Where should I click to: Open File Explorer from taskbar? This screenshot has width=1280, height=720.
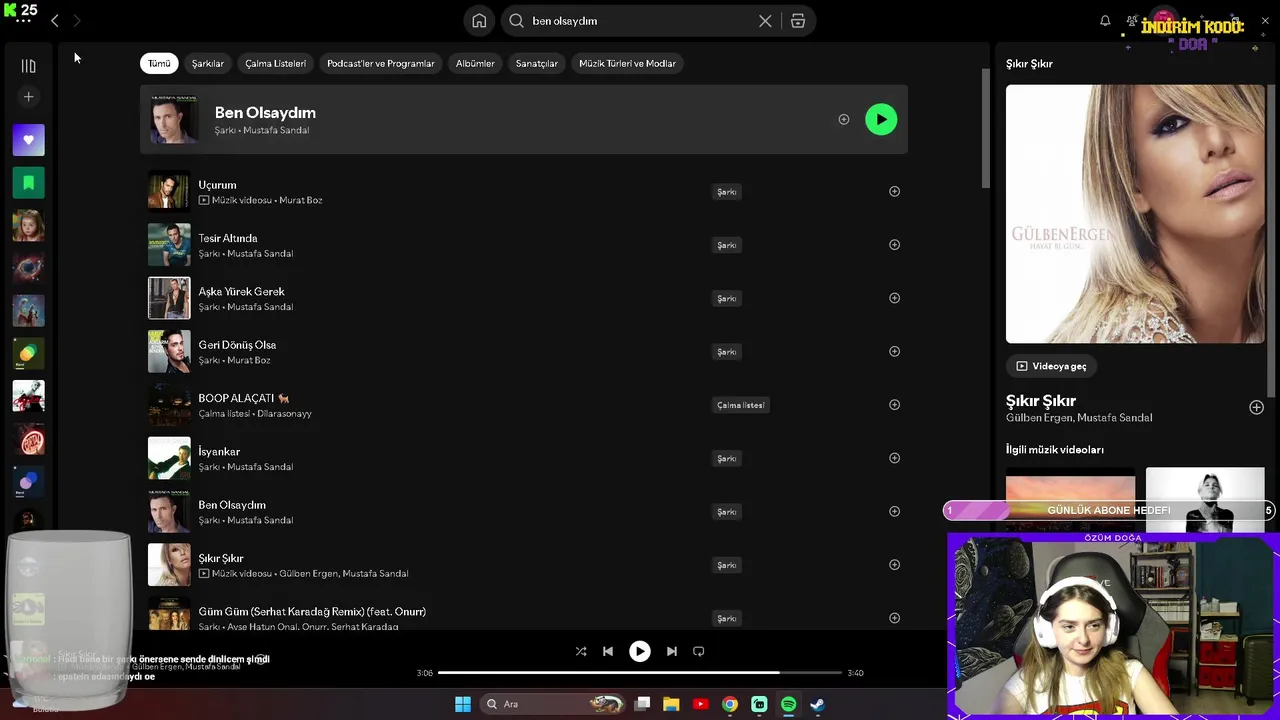[x=671, y=704]
